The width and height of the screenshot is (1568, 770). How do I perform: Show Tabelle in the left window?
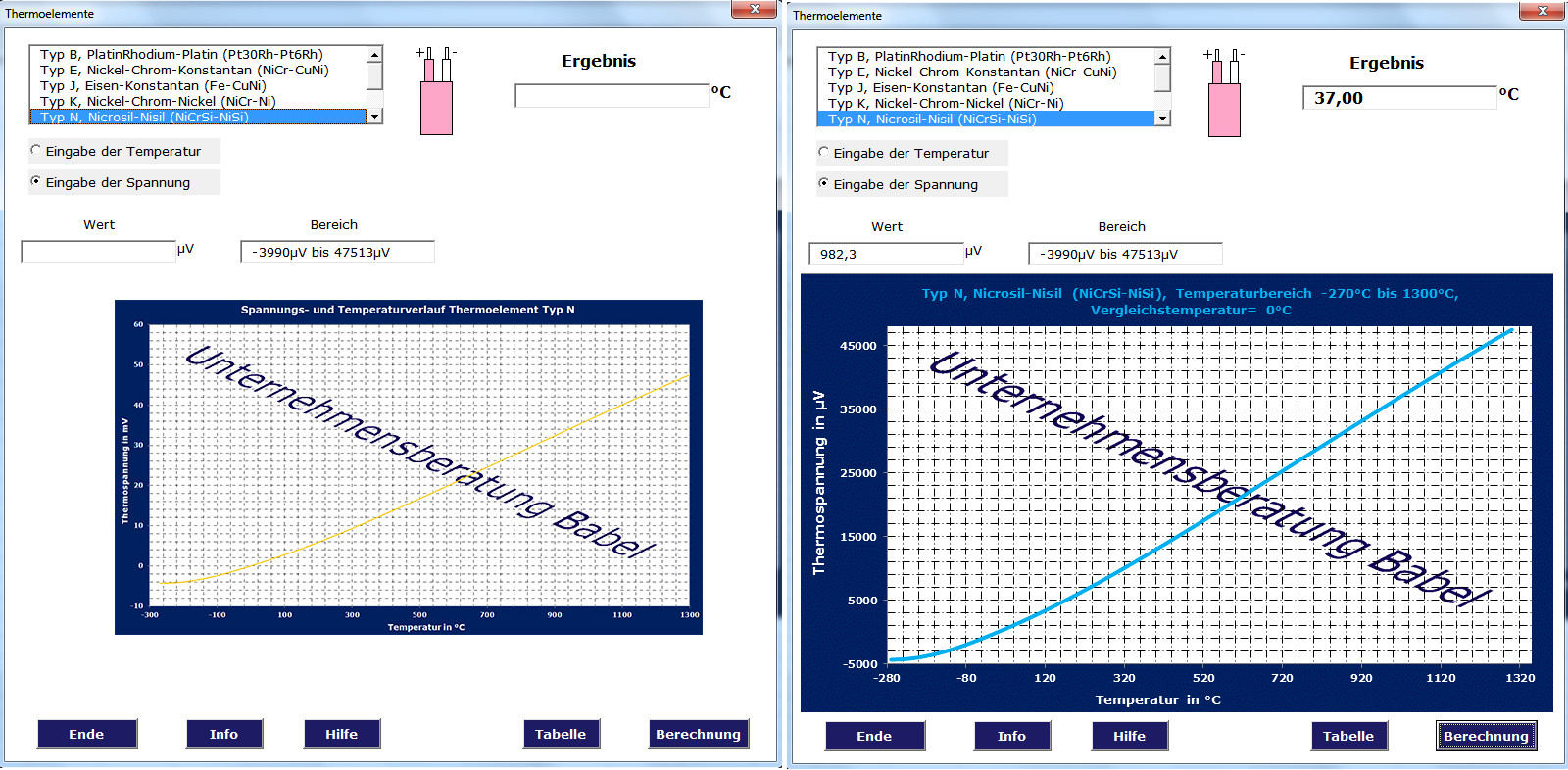click(x=562, y=734)
